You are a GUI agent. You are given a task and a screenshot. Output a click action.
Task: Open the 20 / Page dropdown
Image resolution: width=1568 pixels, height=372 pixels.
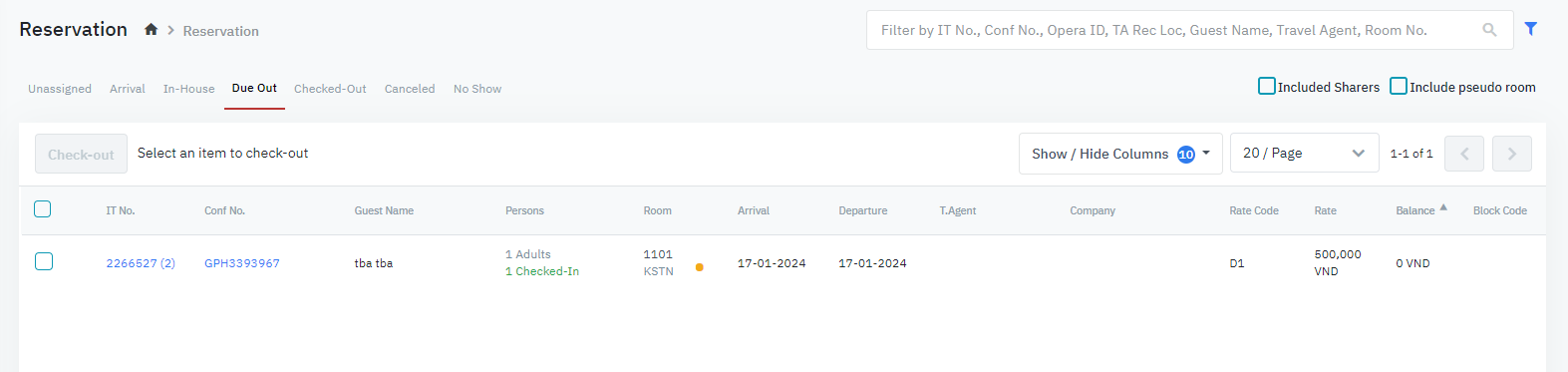pyautogui.click(x=1304, y=153)
